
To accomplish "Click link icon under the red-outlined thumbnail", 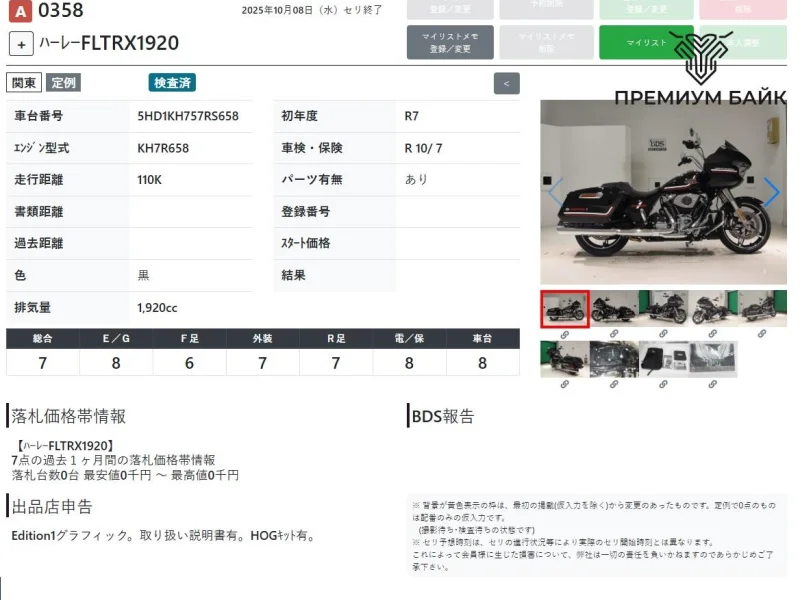I will pyautogui.click(x=565, y=333).
